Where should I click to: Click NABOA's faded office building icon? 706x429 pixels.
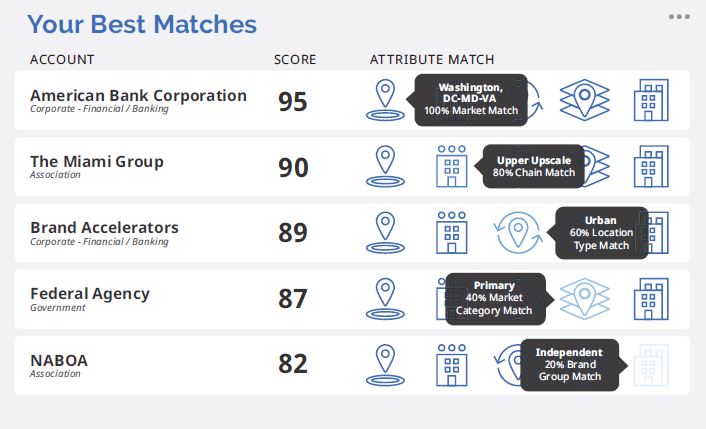pyautogui.click(x=651, y=365)
